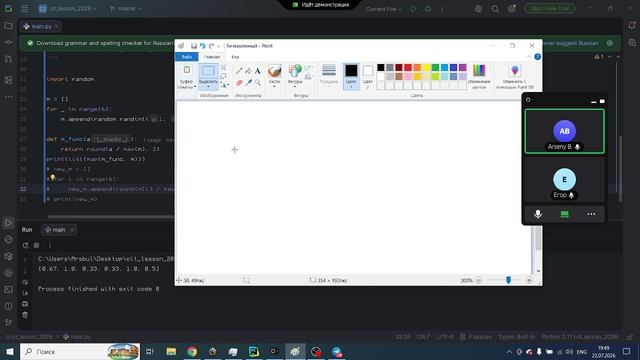Open Telegram from the taskbar
Screen dimensions: 640x360
pyautogui.click(x=337, y=351)
